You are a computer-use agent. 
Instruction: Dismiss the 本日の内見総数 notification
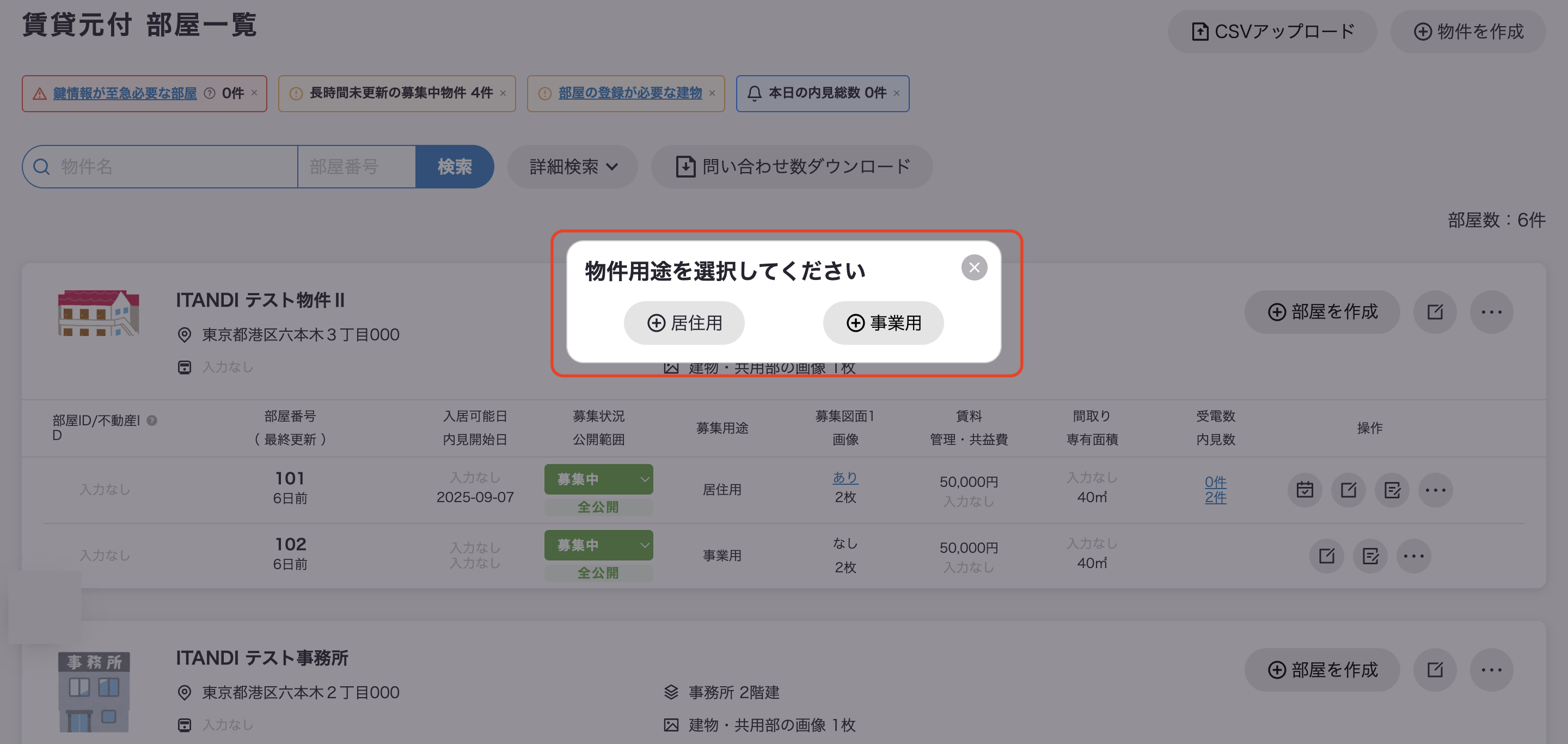(x=896, y=93)
